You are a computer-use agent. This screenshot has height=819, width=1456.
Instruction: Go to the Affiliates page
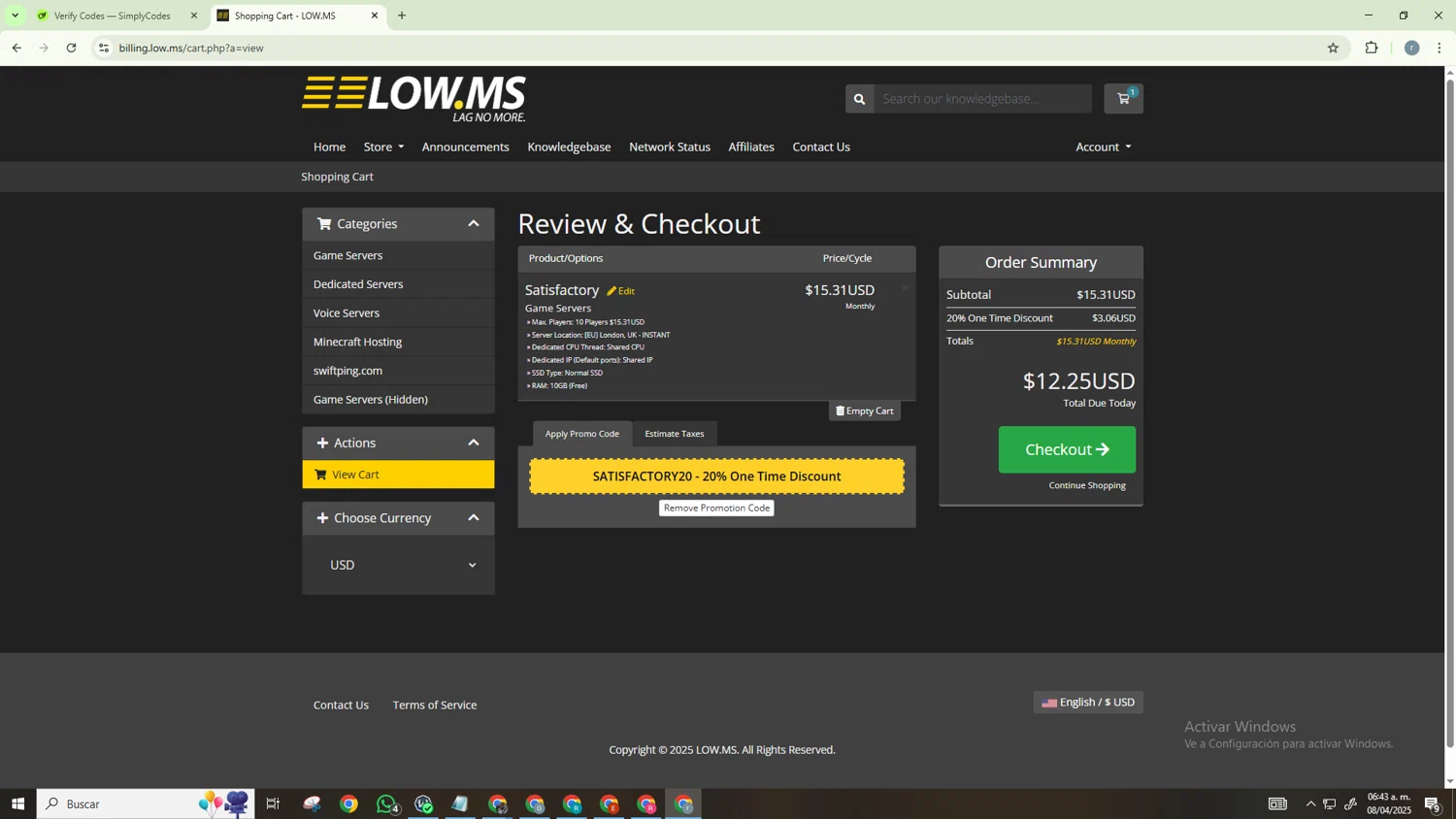tap(751, 147)
